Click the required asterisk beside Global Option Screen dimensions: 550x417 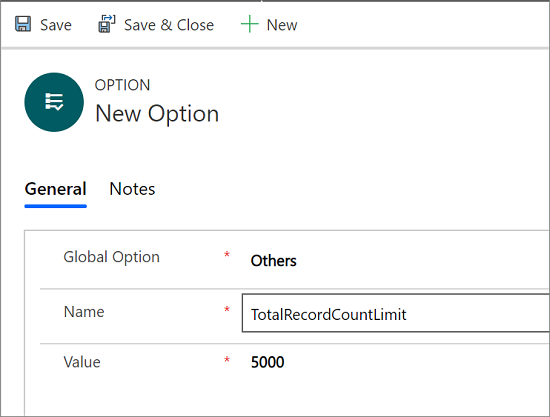pyautogui.click(x=227, y=255)
